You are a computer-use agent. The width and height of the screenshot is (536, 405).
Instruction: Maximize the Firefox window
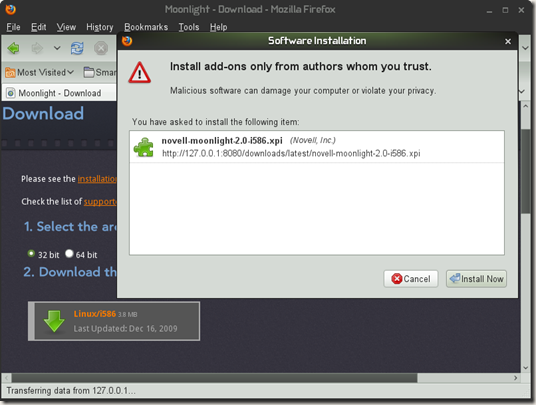[x=505, y=10]
